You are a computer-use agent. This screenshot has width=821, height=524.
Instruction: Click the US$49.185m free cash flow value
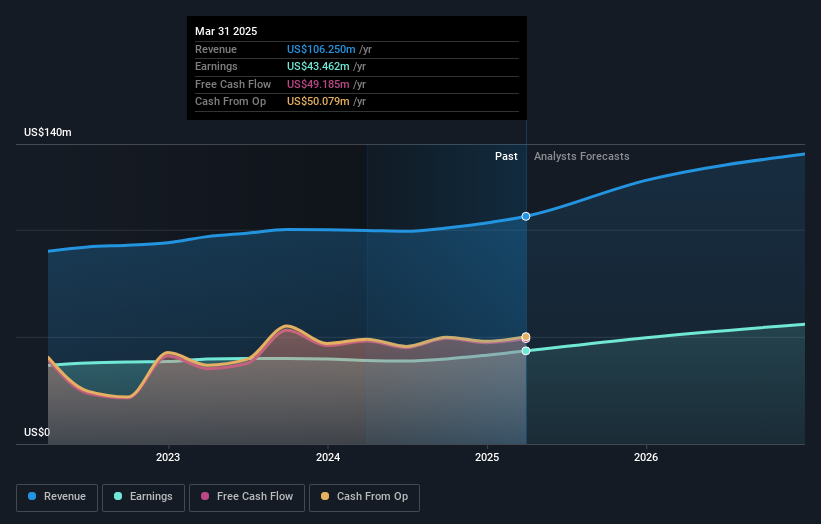pyautogui.click(x=318, y=84)
